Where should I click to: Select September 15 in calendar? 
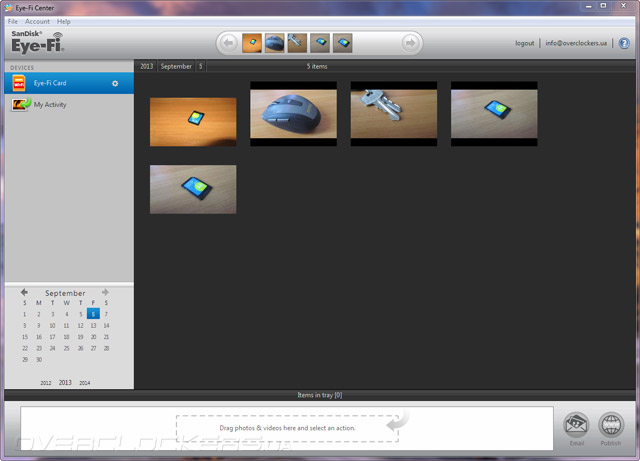[25, 337]
